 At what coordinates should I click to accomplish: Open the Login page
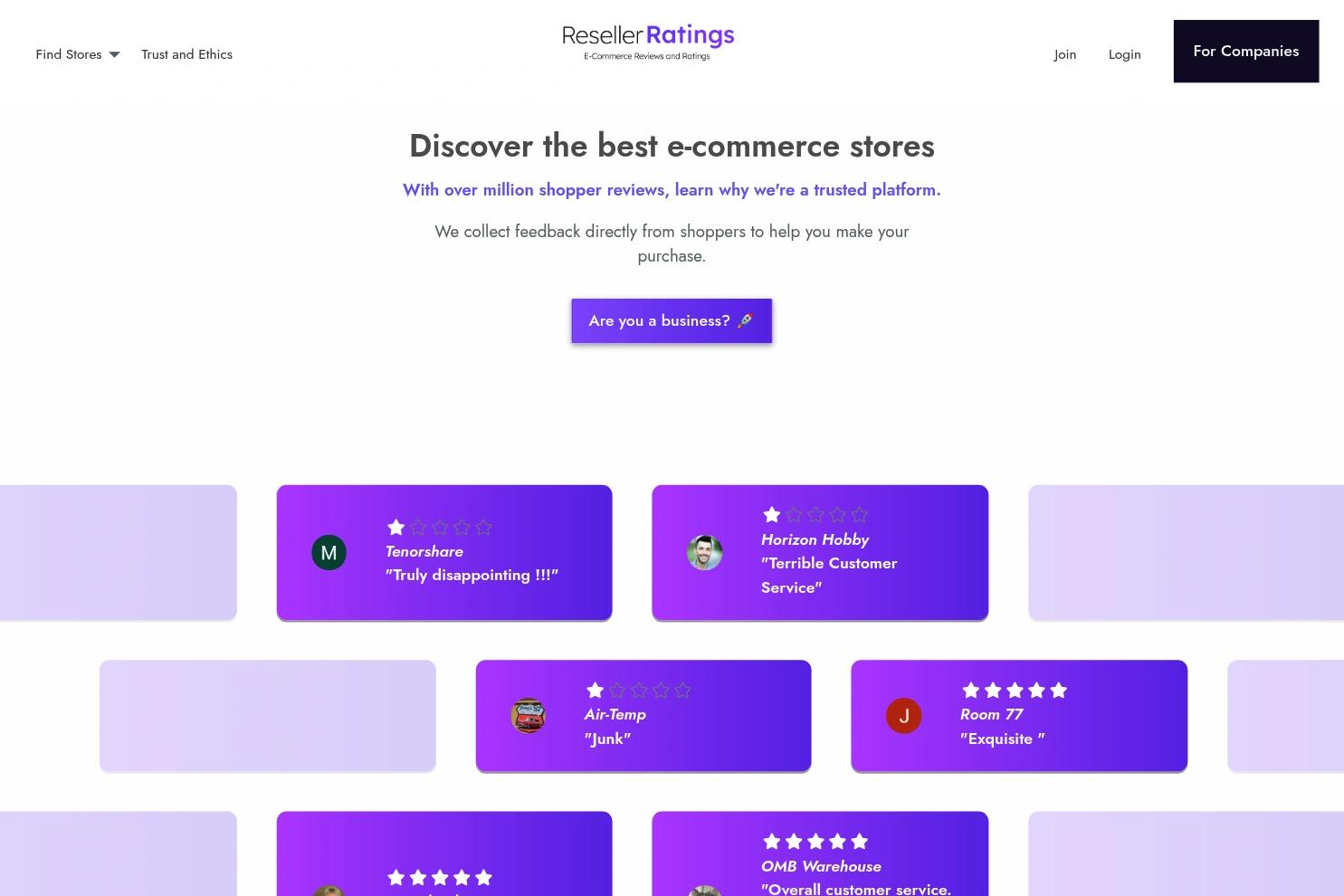click(1124, 54)
